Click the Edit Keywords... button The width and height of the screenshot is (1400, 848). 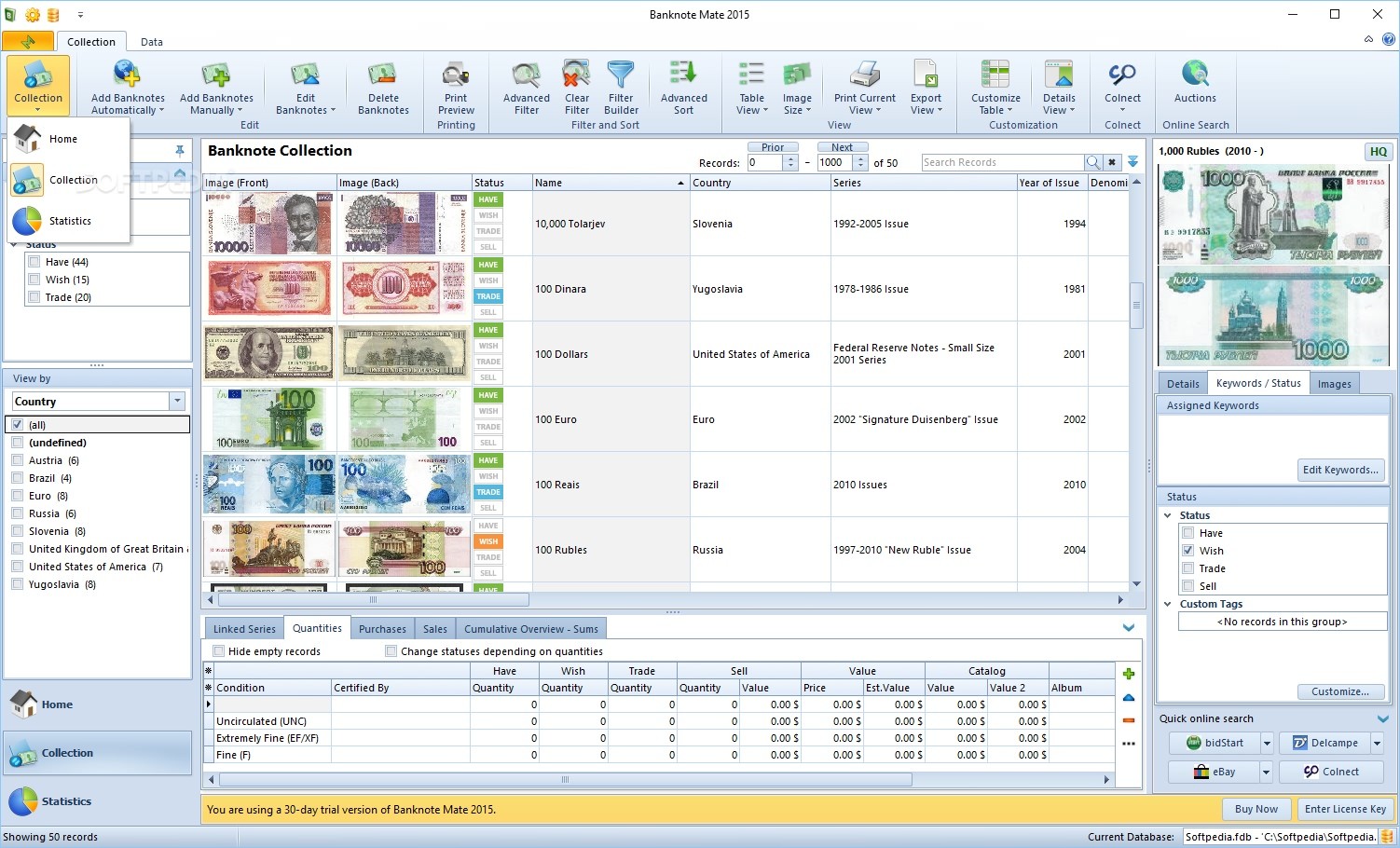[1340, 470]
